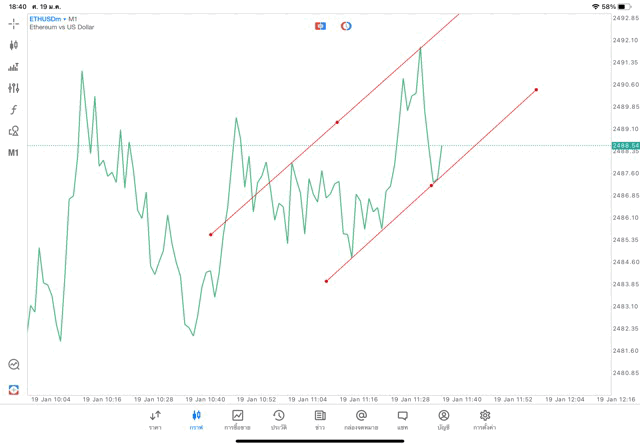Tap the green current price label

click(x=628, y=146)
